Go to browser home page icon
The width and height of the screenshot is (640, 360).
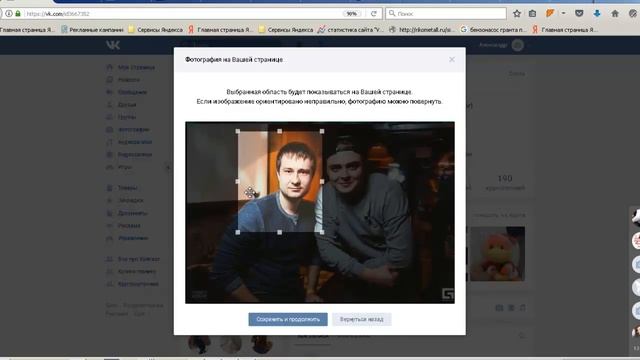(x=615, y=13)
